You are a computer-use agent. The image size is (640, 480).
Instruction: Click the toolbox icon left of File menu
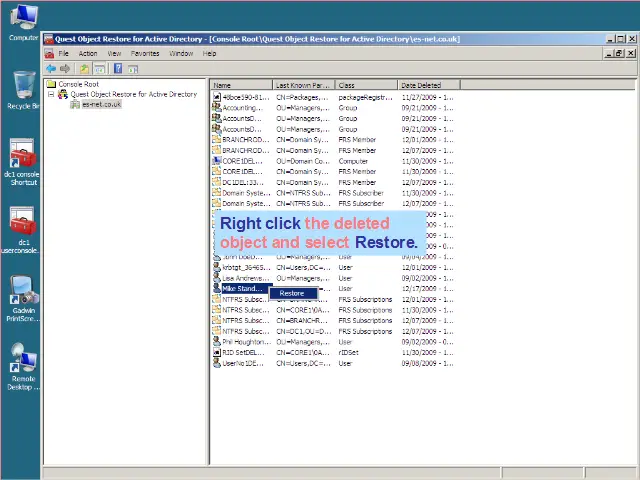click(49, 53)
